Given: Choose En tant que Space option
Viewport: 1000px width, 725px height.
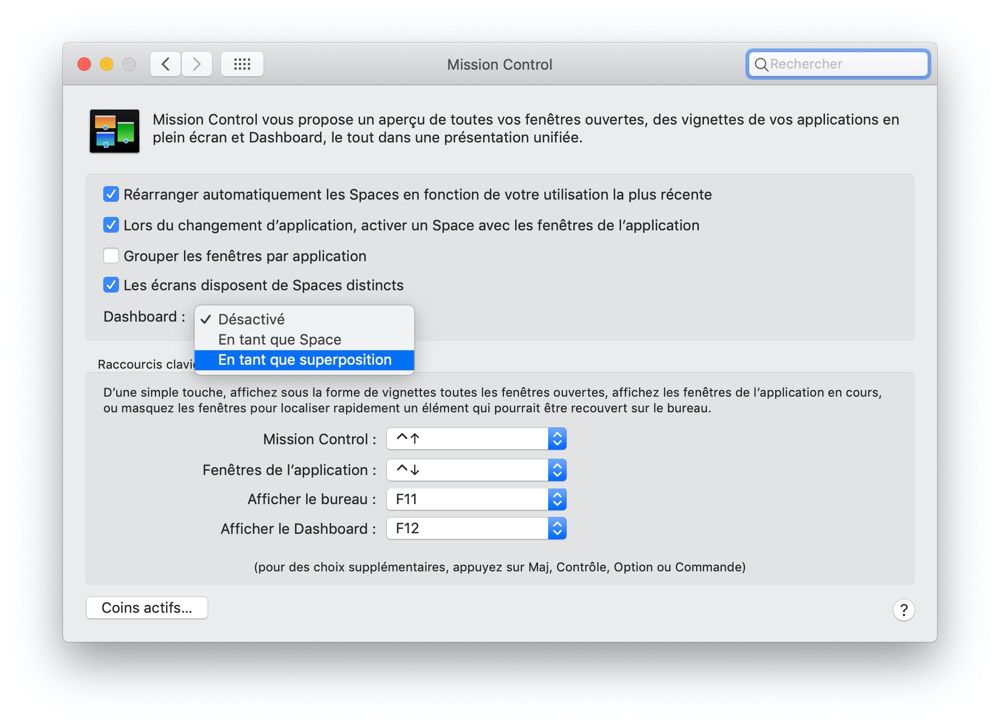Looking at the screenshot, I should 304,339.
